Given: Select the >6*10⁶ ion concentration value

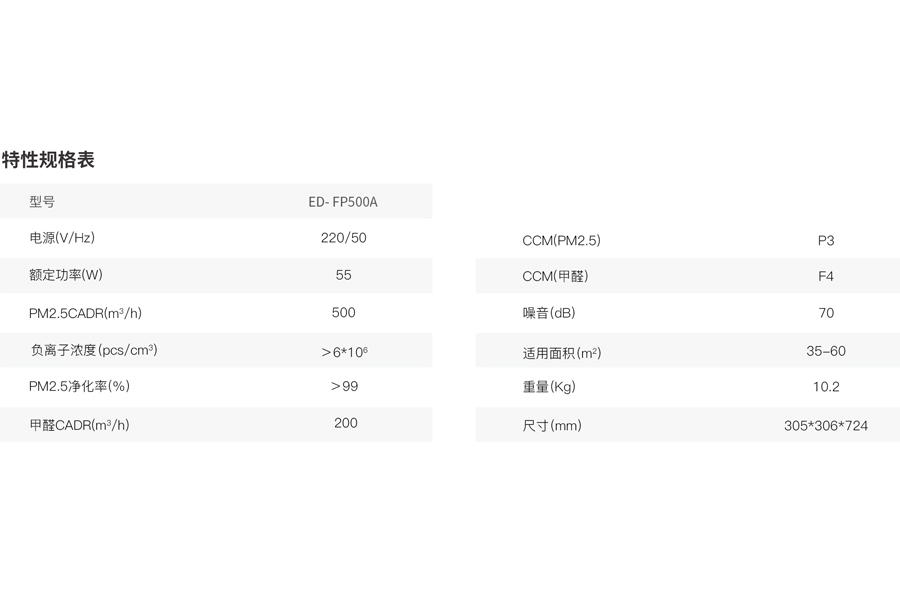Looking at the screenshot, I should 344,352.
